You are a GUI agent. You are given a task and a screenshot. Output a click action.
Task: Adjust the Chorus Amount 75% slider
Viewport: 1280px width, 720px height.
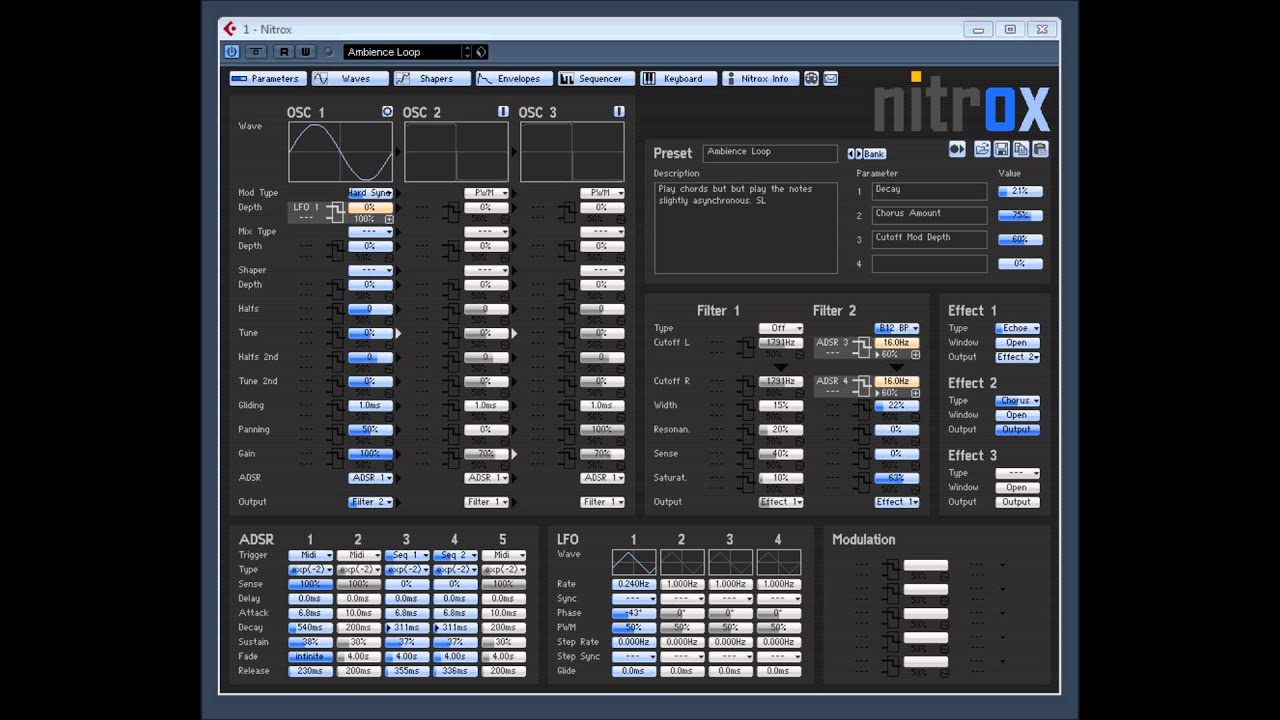pyautogui.click(x=1020, y=215)
